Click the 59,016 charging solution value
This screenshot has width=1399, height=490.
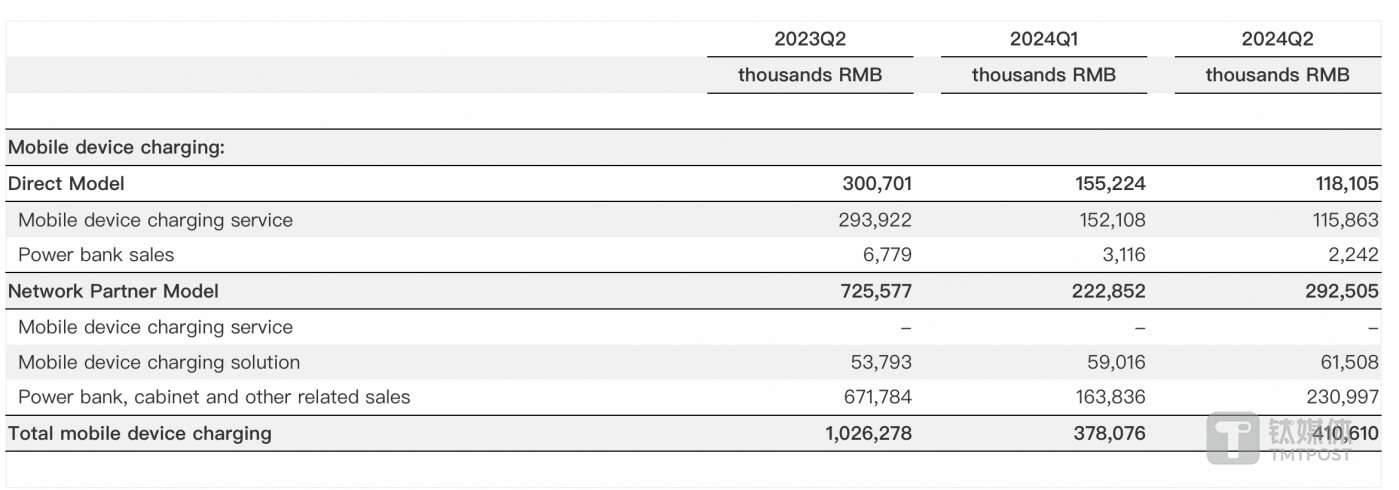pos(1114,362)
